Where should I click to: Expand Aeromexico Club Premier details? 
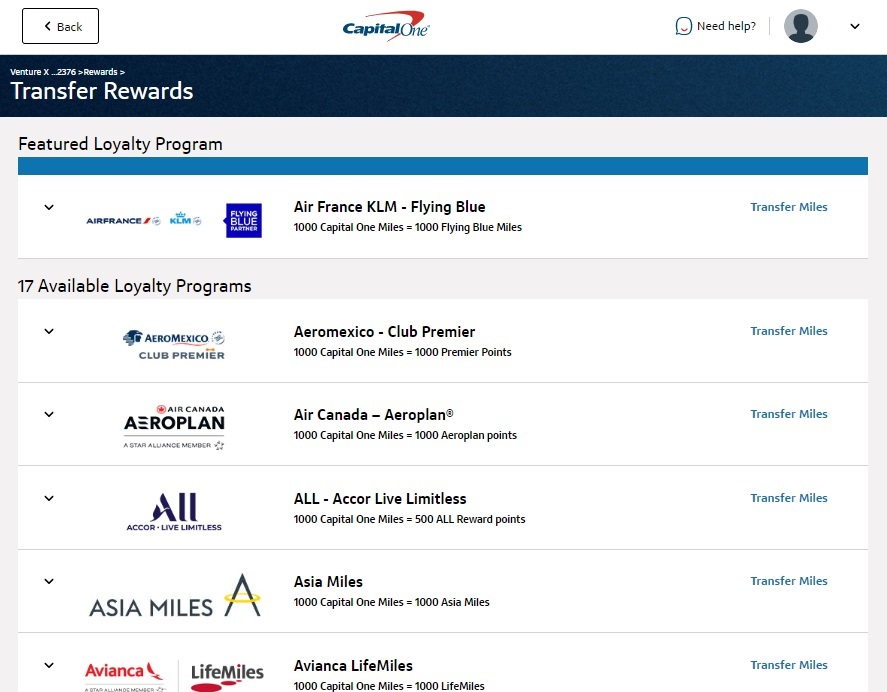pyautogui.click(x=49, y=331)
